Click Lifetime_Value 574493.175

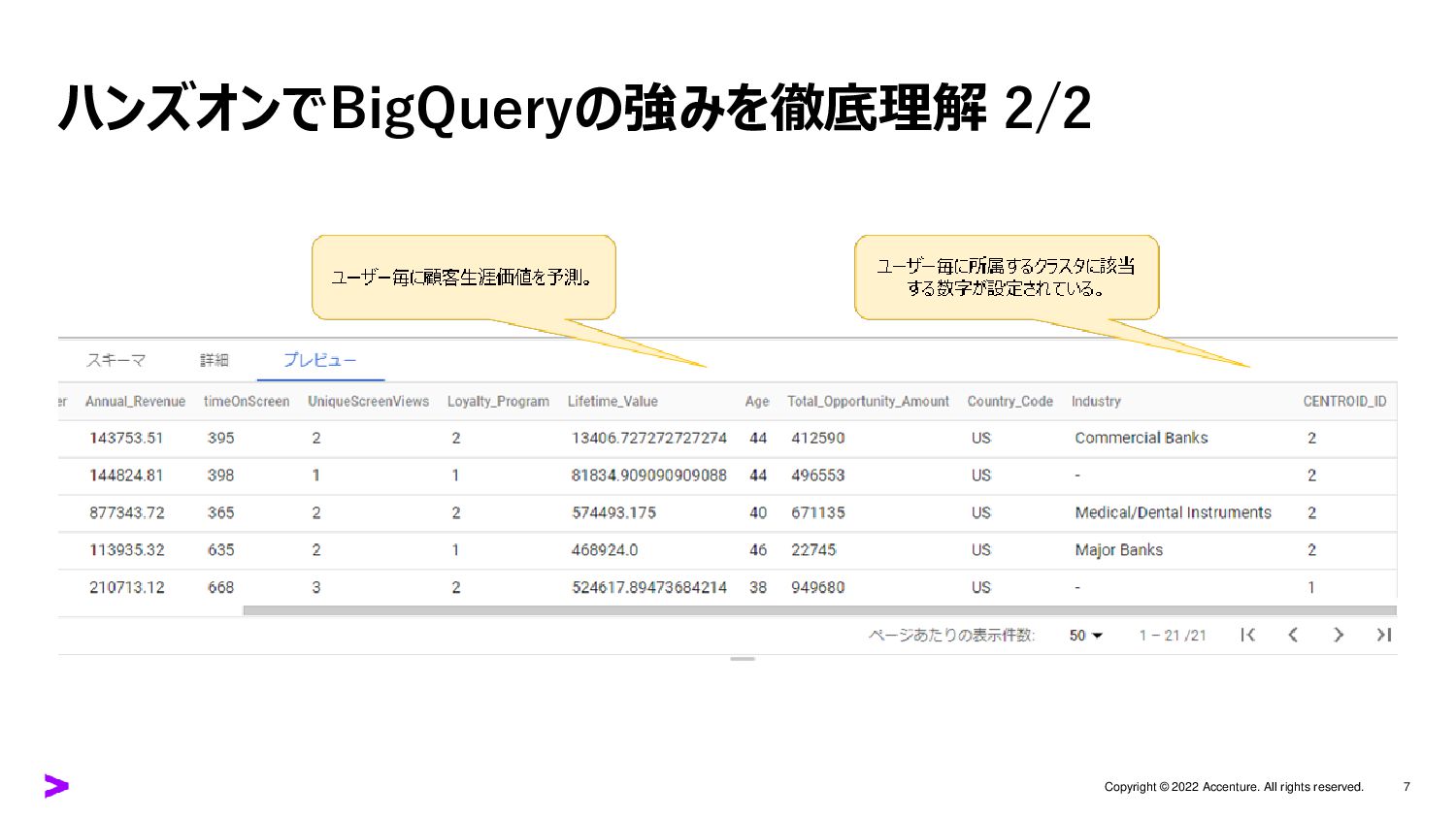[613, 512]
